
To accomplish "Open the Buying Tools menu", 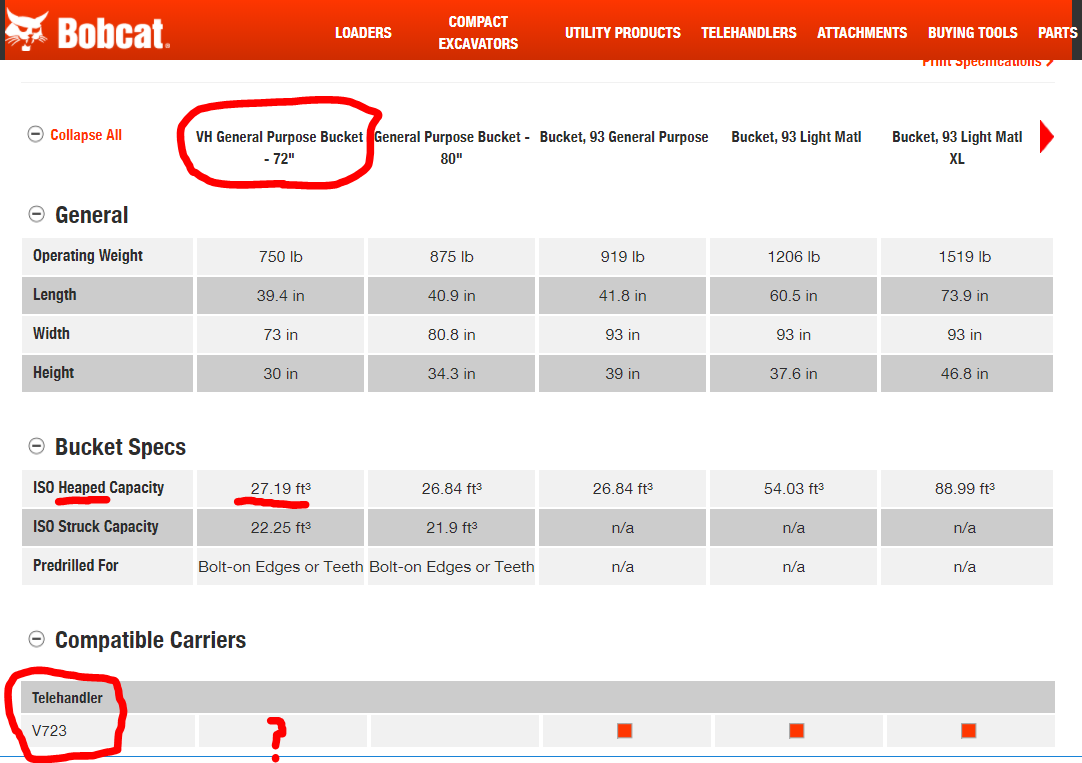I will [972, 32].
